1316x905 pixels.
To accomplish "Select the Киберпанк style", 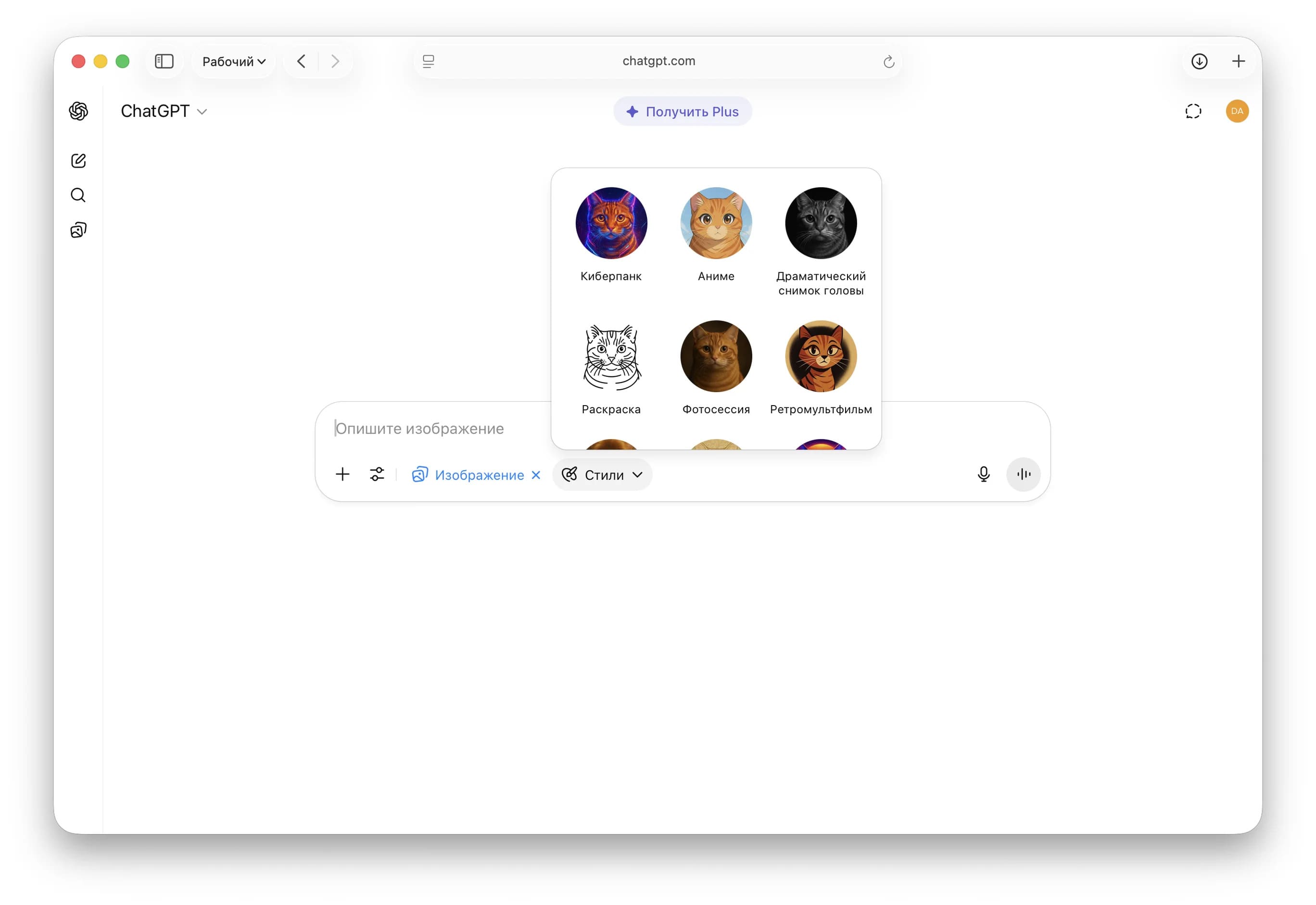I will click(x=611, y=224).
